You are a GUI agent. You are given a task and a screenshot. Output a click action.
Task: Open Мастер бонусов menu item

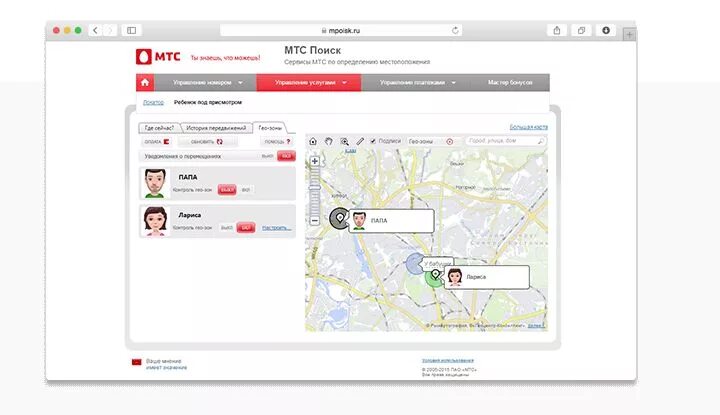[x=510, y=83]
